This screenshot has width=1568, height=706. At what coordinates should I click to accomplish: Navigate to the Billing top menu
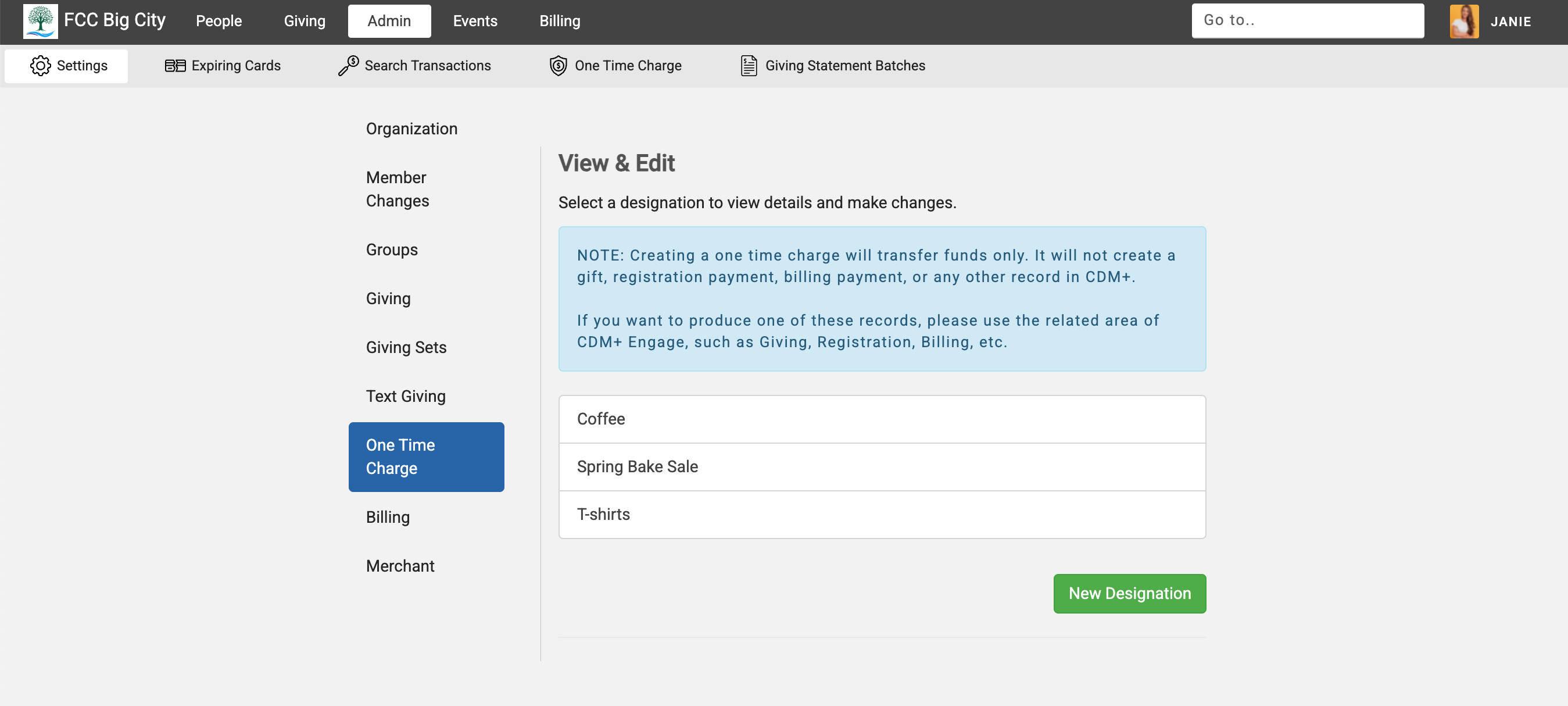pyautogui.click(x=559, y=20)
